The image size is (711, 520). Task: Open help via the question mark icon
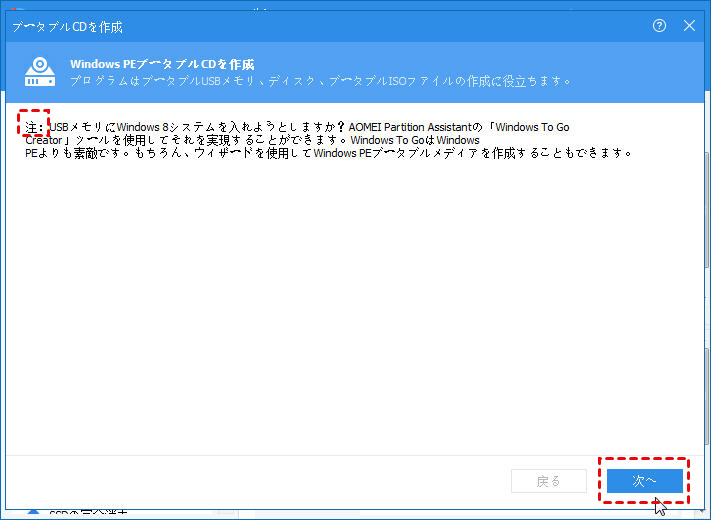pyautogui.click(x=659, y=26)
